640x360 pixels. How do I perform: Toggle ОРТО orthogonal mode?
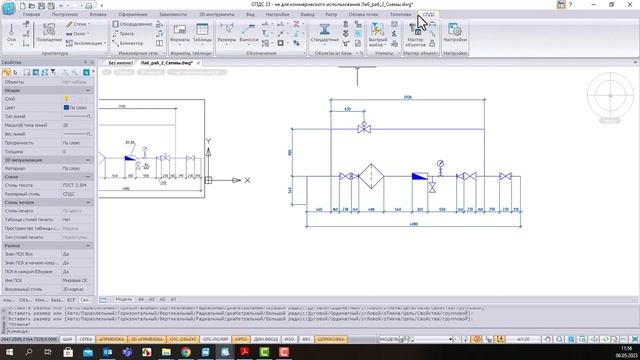coord(241,339)
